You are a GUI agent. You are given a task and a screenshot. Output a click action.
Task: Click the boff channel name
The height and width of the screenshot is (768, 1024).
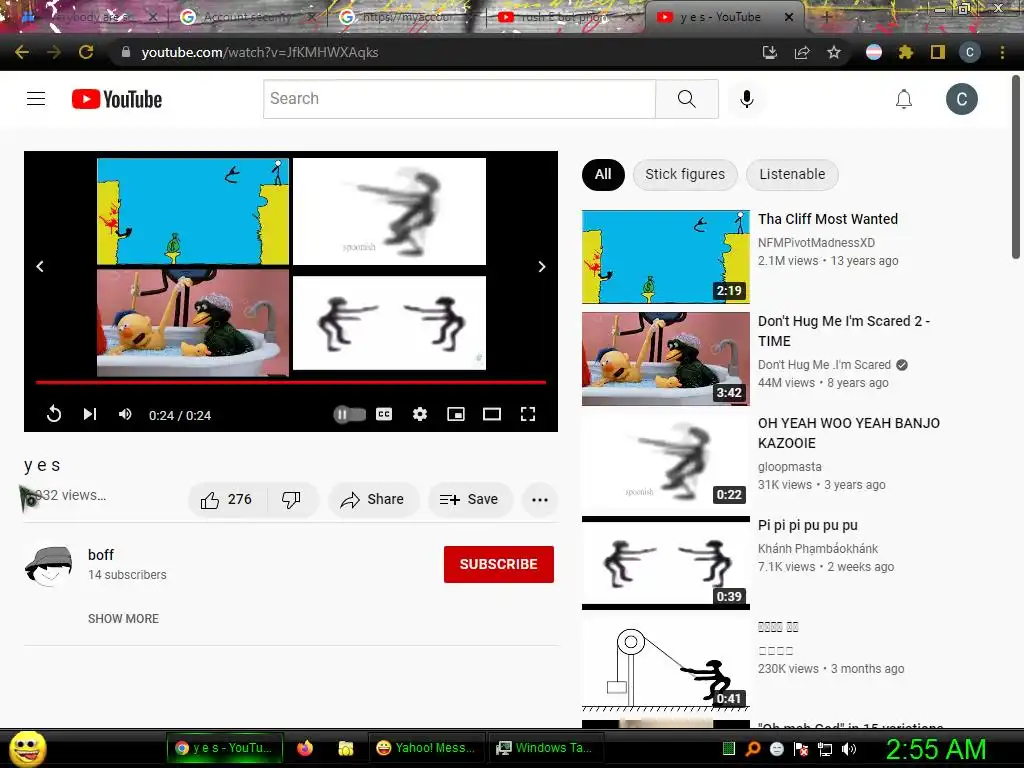coord(101,555)
